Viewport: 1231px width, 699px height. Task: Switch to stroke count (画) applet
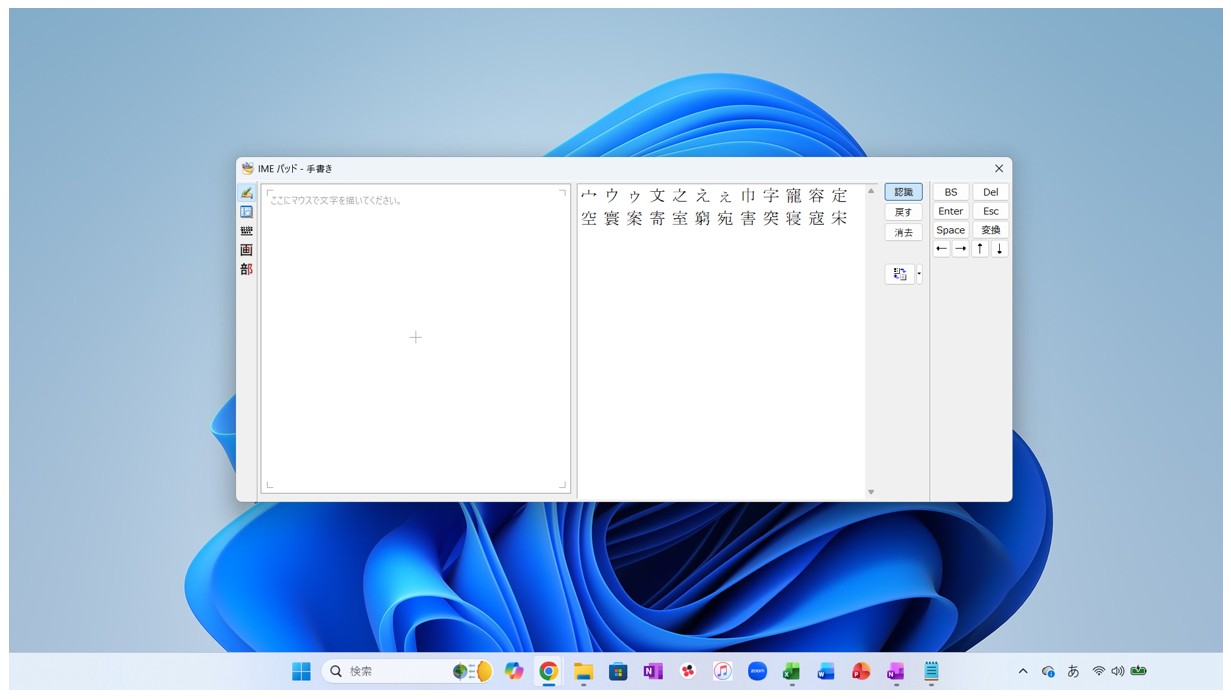click(246, 250)
